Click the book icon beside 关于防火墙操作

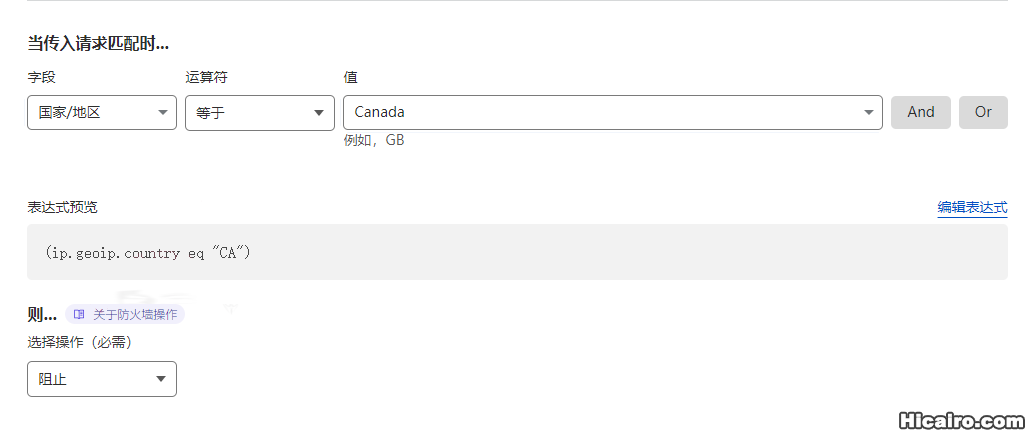point(79,315)
